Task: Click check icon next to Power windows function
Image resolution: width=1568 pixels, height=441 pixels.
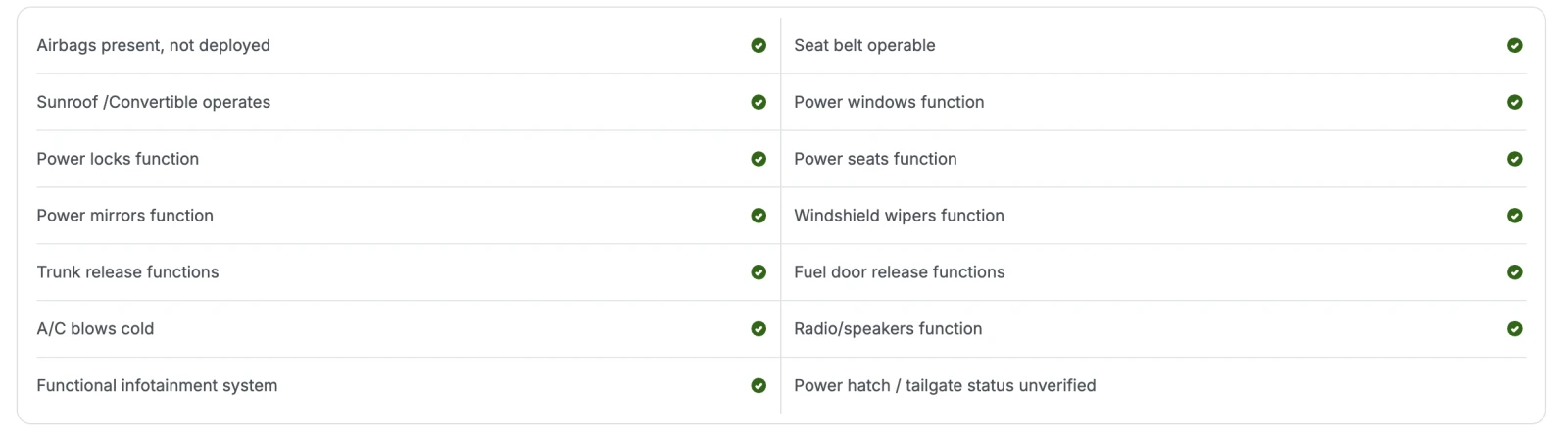Action: (1514, 102)
